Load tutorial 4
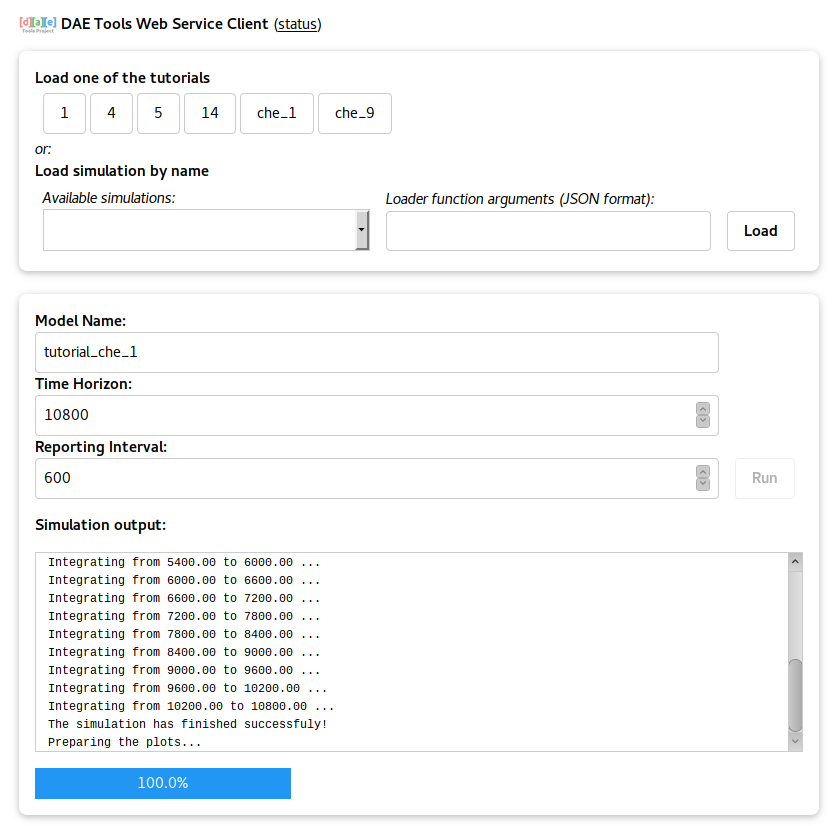Viewport: 836px width, 826px height. [111, 113]
